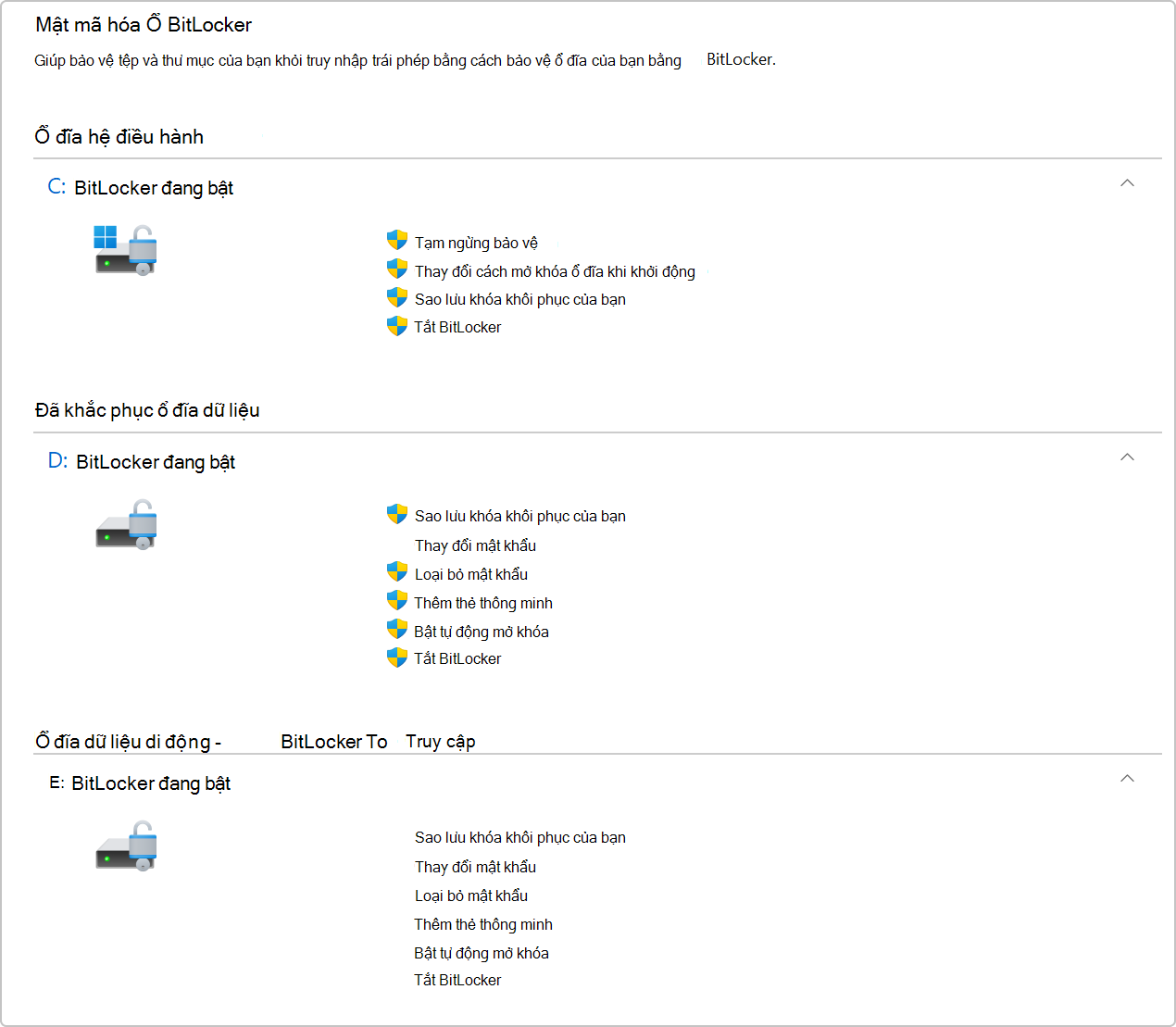Click shield icon beside Thêm thẻ thông minh for D:
The width and height of the screenshot is (1176, 1027).
397,601
